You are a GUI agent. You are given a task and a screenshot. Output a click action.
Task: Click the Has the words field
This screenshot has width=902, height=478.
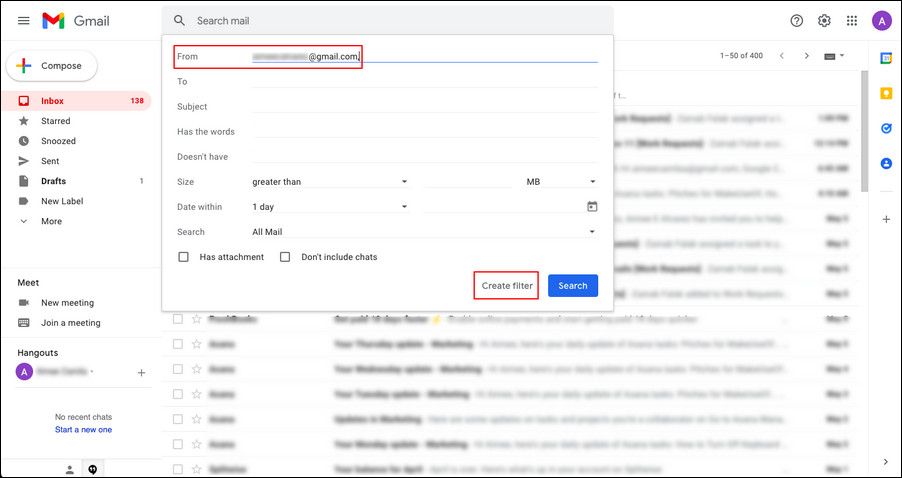pos(425,132)
